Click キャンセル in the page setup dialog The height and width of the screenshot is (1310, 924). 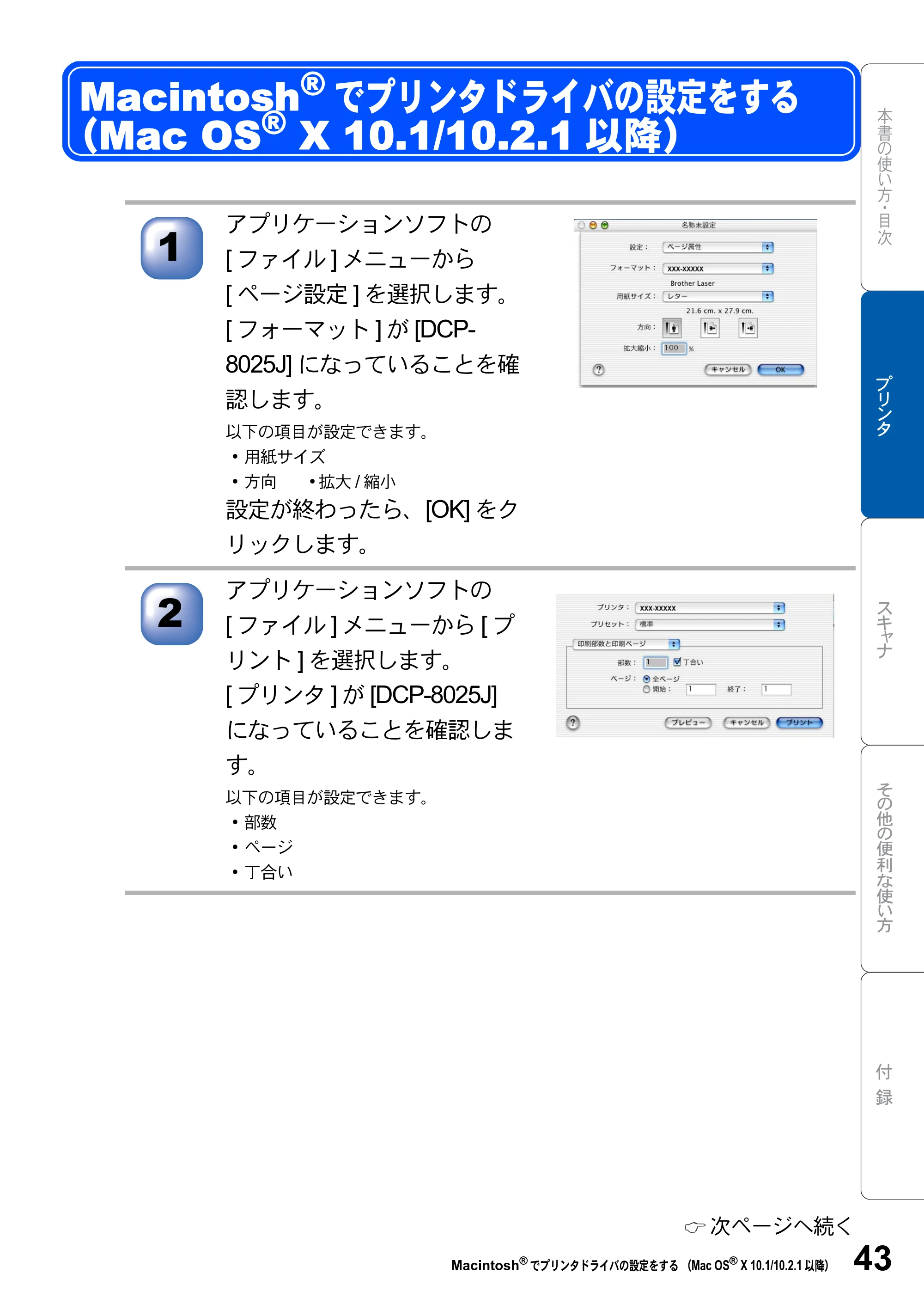click(x=728, y=370)
